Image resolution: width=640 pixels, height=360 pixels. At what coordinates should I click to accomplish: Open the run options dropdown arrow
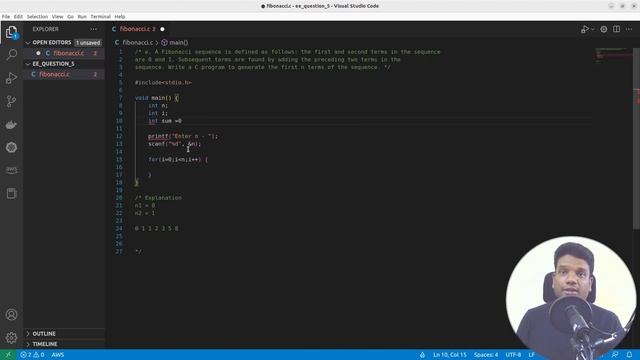tap(593, 29)
